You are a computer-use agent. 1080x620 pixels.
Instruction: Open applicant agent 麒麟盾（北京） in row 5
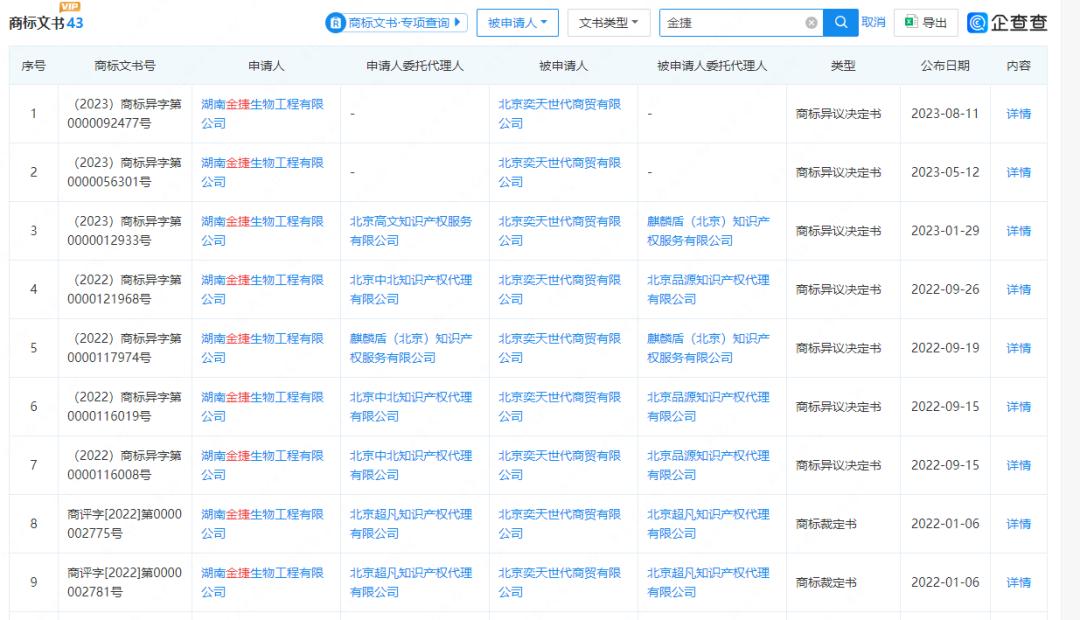(410, 348)
